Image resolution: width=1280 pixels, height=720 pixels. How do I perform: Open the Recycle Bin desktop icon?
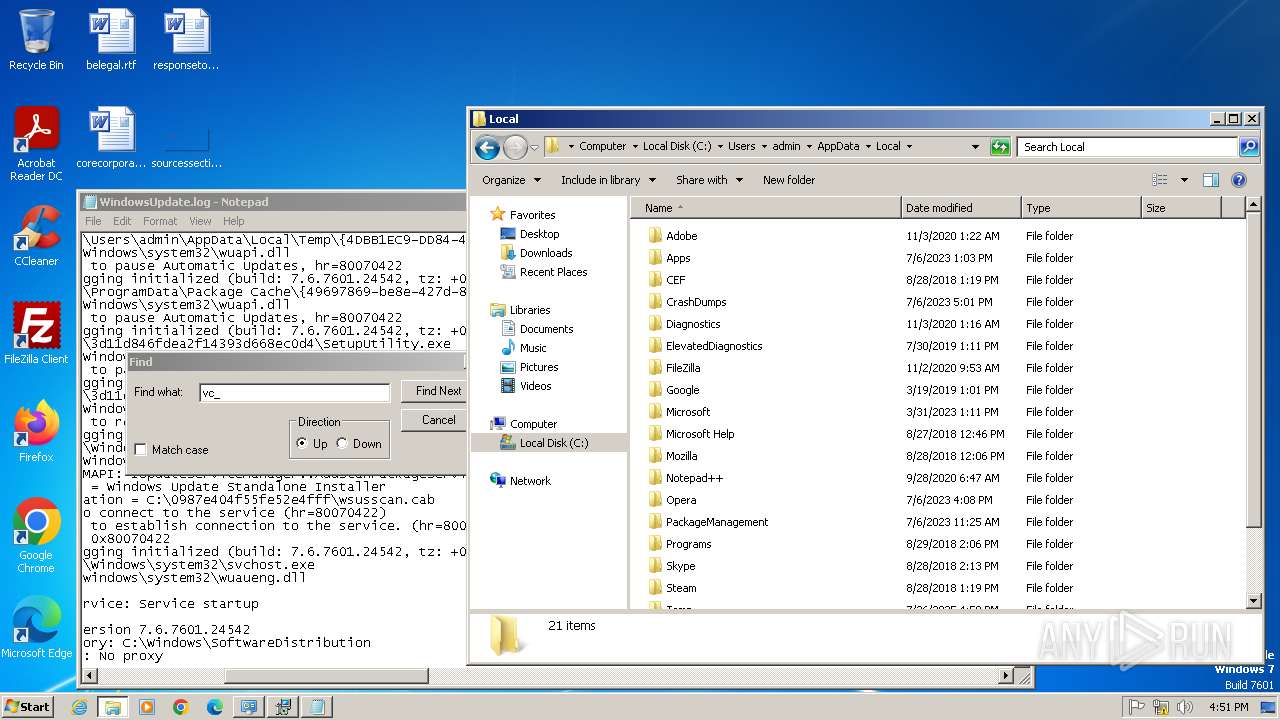pos(36,40)
